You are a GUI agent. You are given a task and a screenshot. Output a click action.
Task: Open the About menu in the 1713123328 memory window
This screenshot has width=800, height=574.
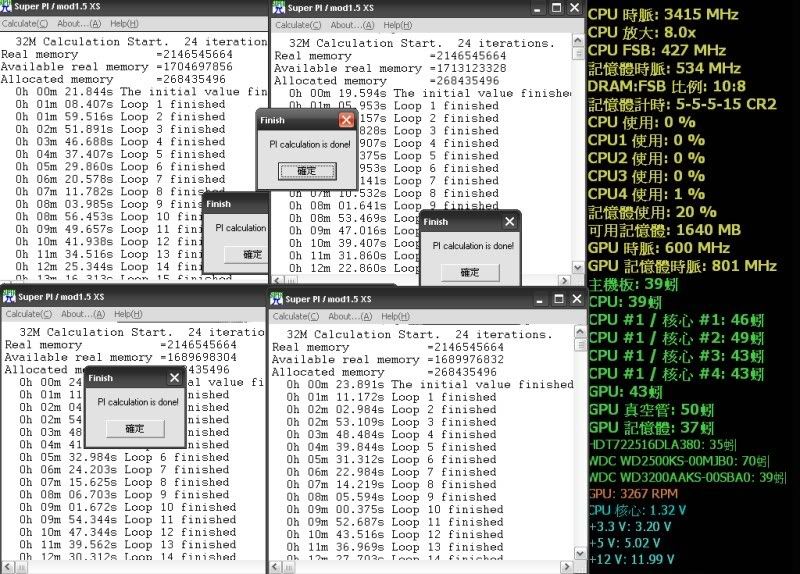[352, 25]
